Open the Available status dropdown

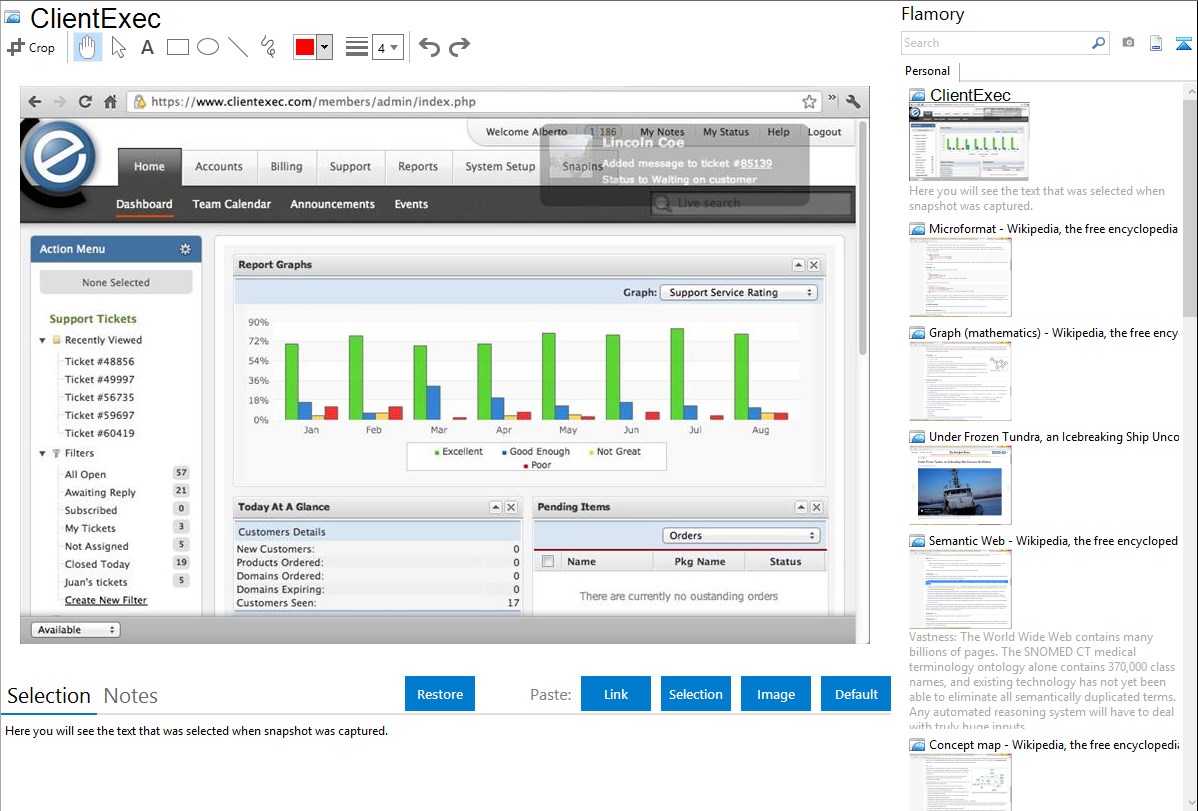click(76, 630)
